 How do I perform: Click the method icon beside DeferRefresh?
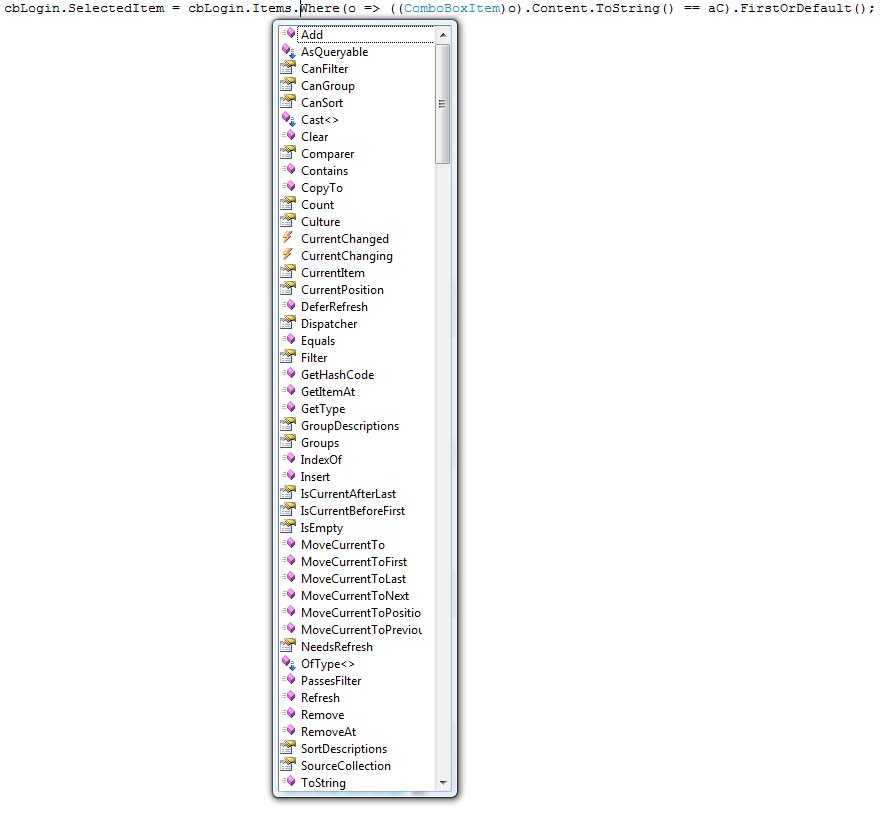tap(289, 306)
